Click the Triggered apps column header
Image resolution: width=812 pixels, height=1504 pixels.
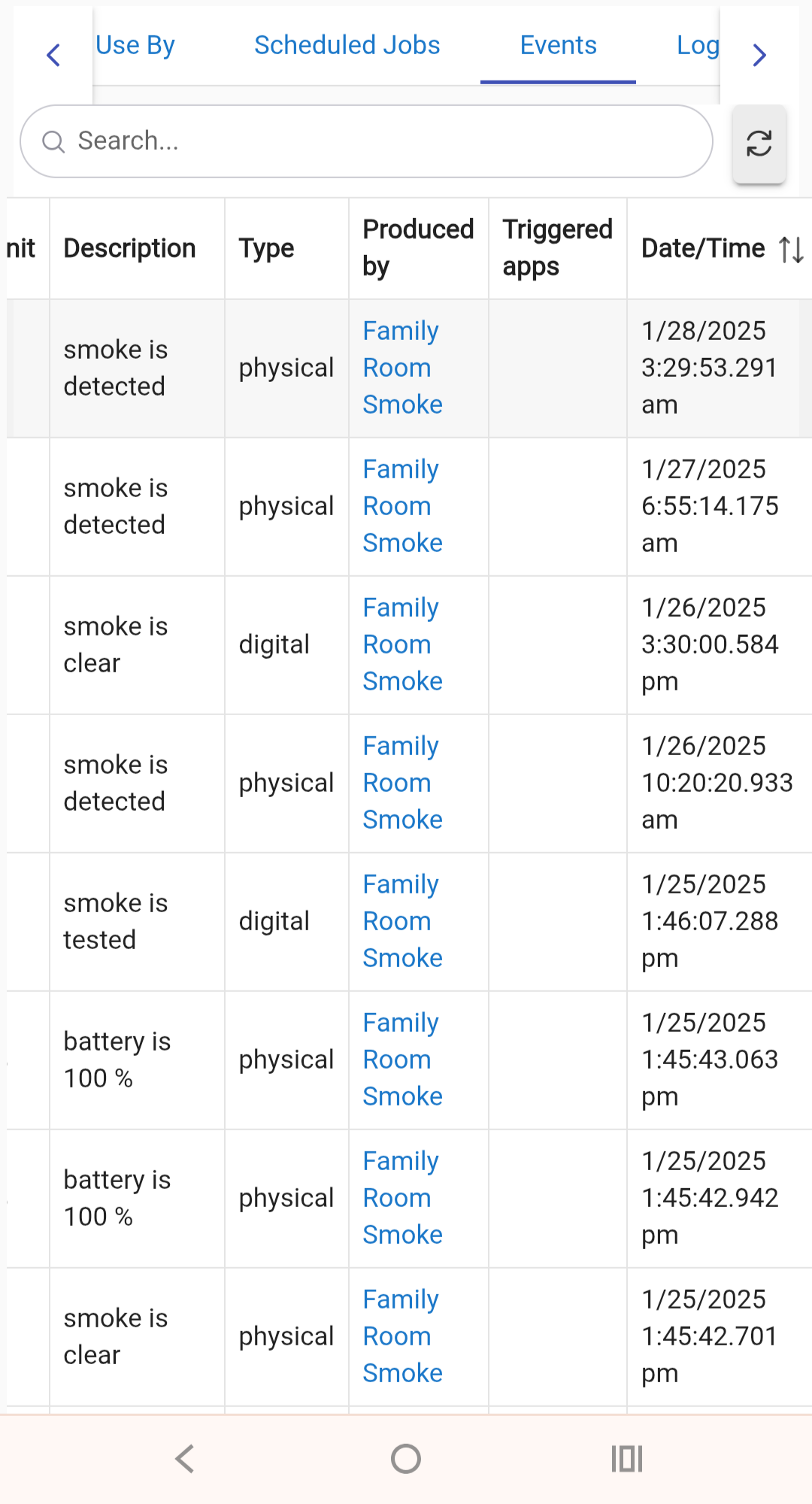tap(558, 248)
